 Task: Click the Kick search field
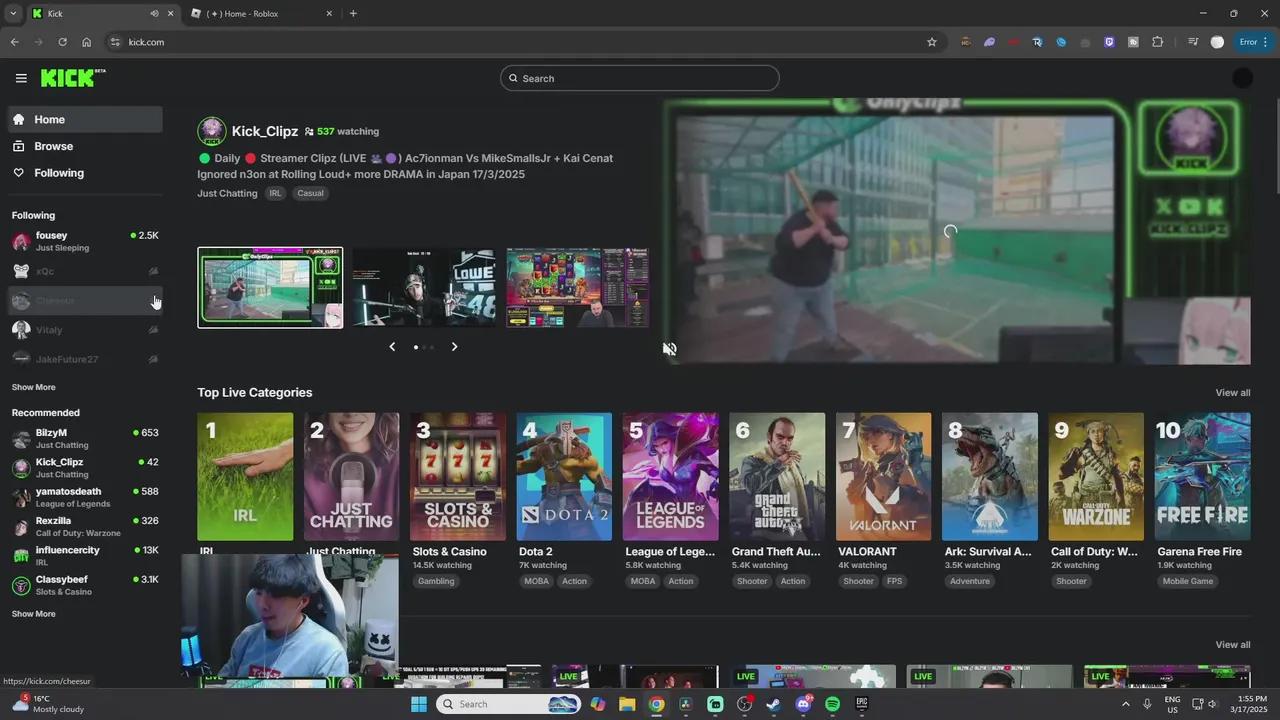click(x=640, y=78)
